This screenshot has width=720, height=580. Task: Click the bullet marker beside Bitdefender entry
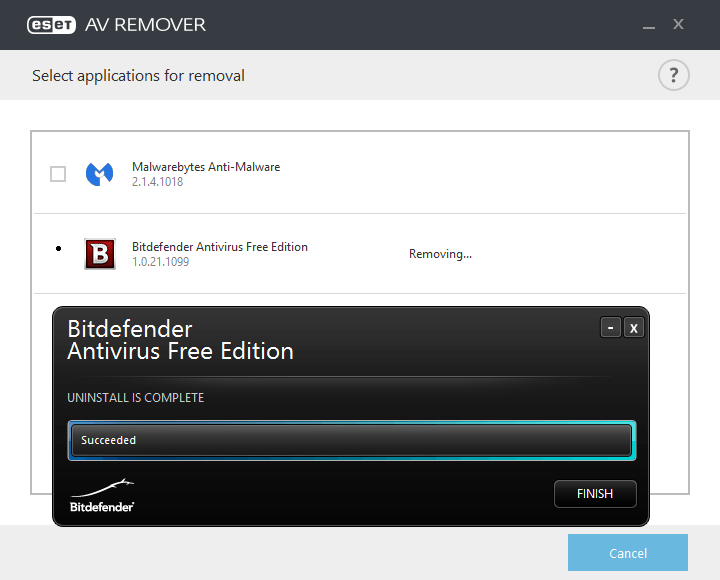(58, 248)
